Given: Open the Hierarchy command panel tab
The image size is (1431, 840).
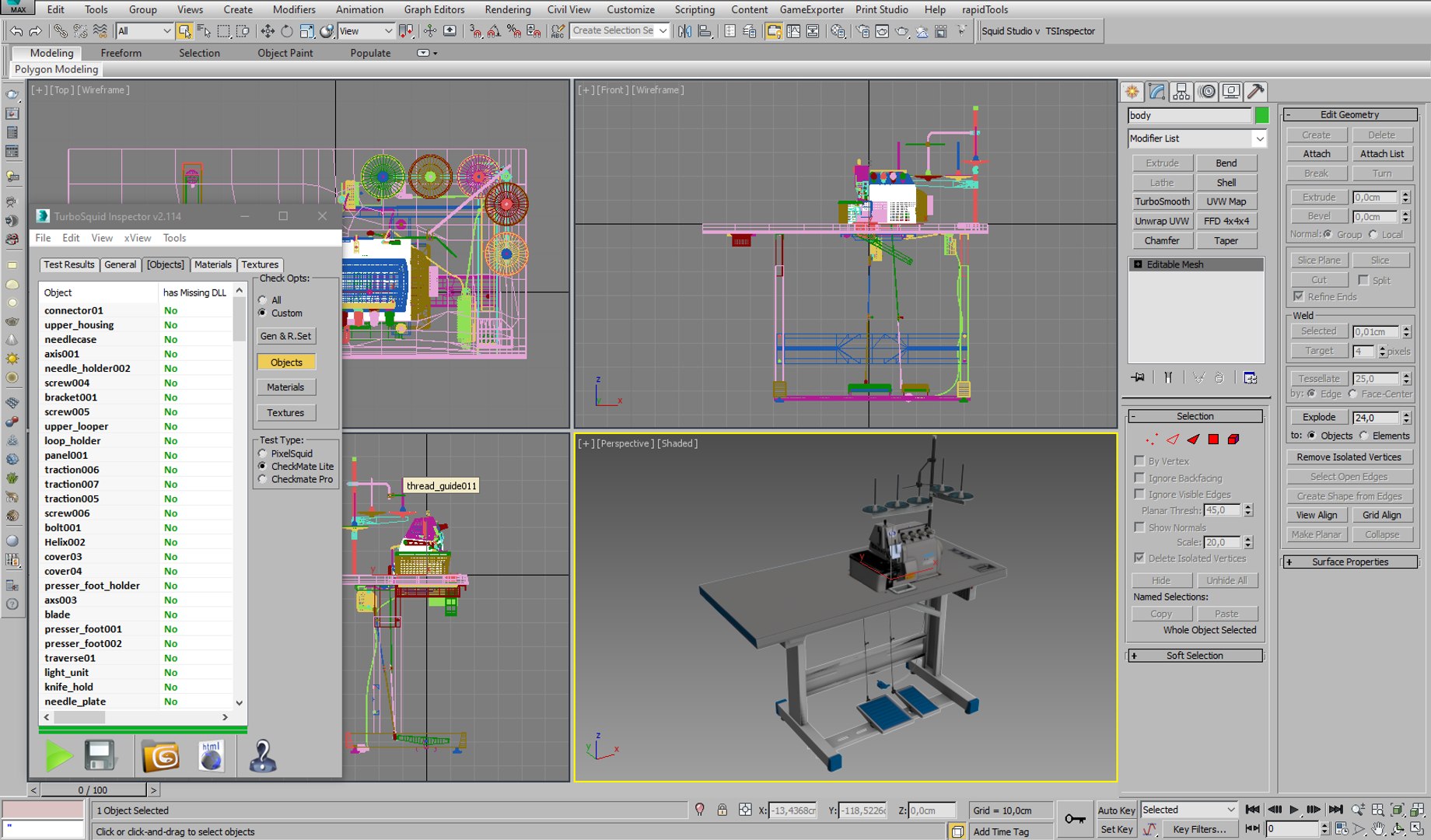Looking at the screenshot, I should [x=1181, y=92].
